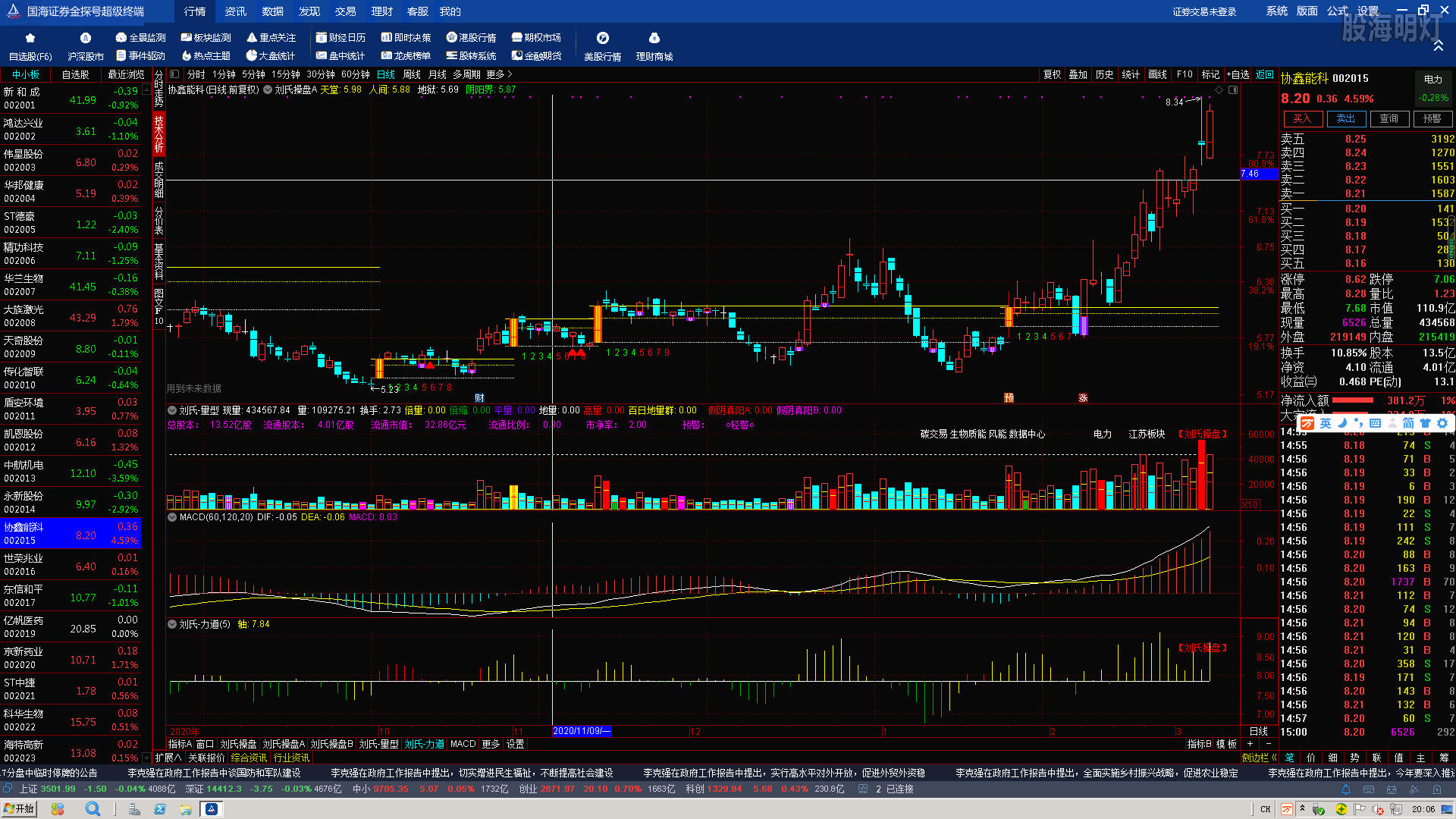Screen dimensions: 1456x819
Task: Open 自选股(F6) watchlist icon
Action: coord(30,46)
